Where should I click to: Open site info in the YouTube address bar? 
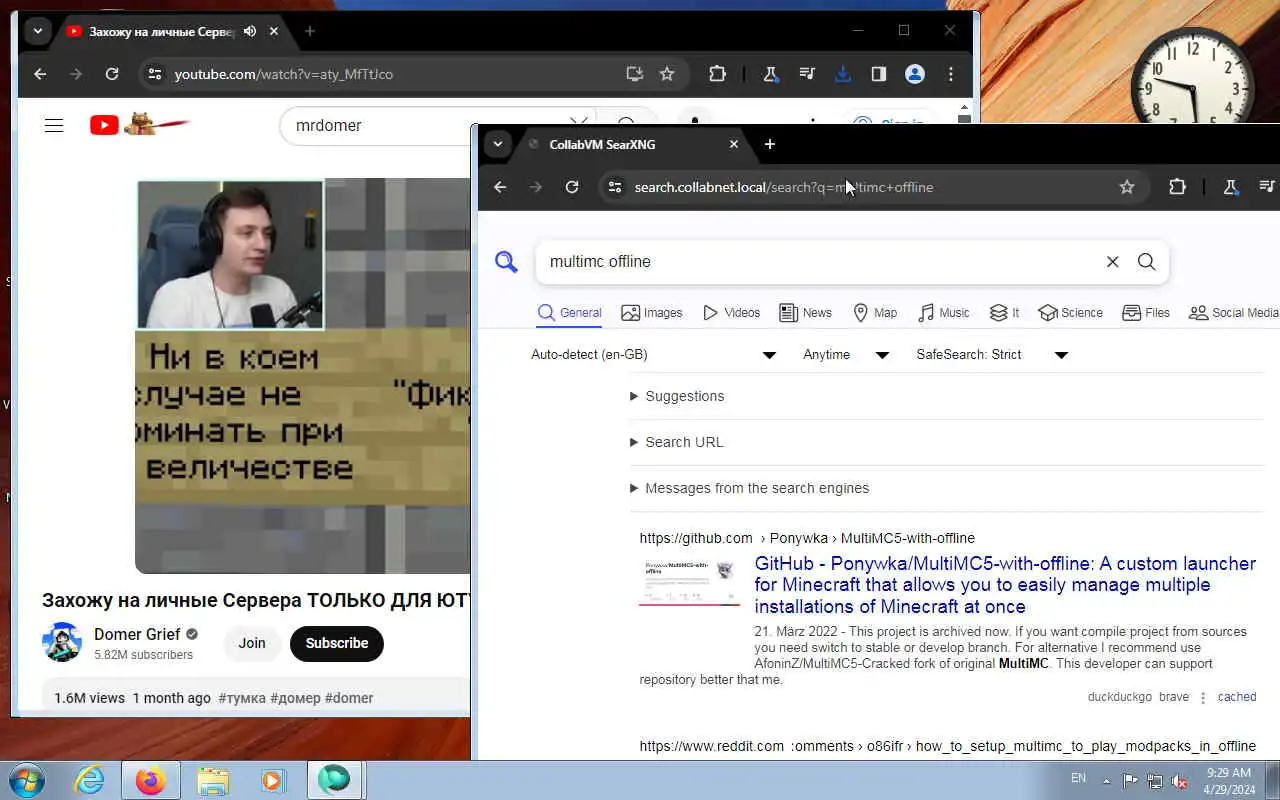tap(153, 74)
